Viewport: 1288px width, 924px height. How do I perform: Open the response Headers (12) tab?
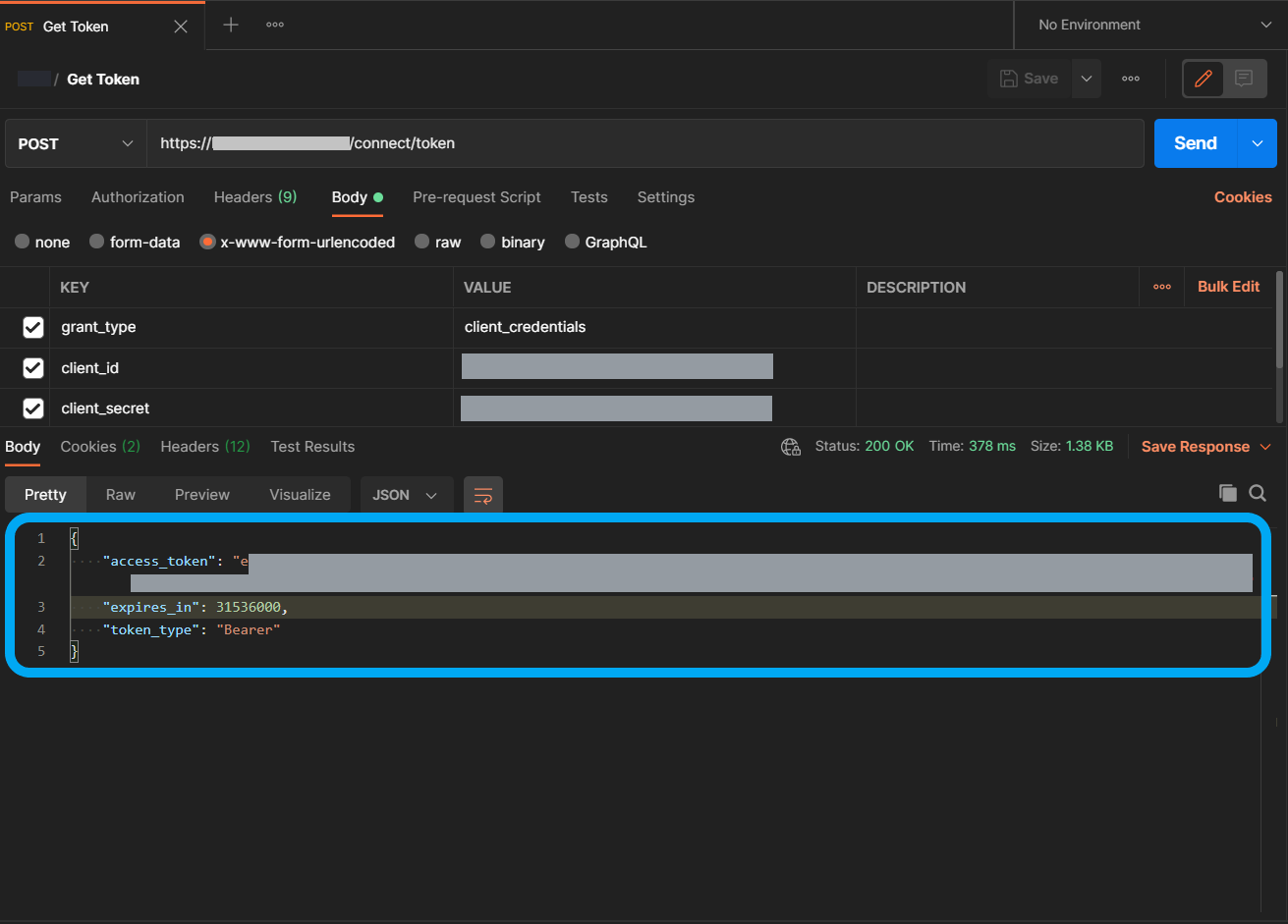[205, 447]
